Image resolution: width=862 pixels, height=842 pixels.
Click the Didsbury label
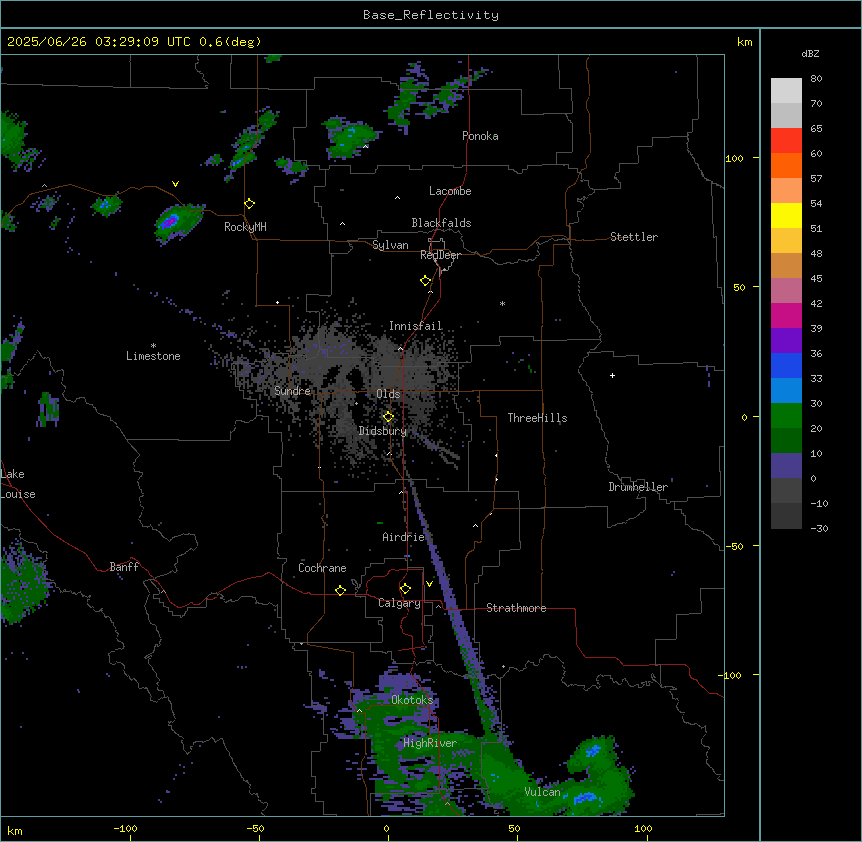pos(382,431)
